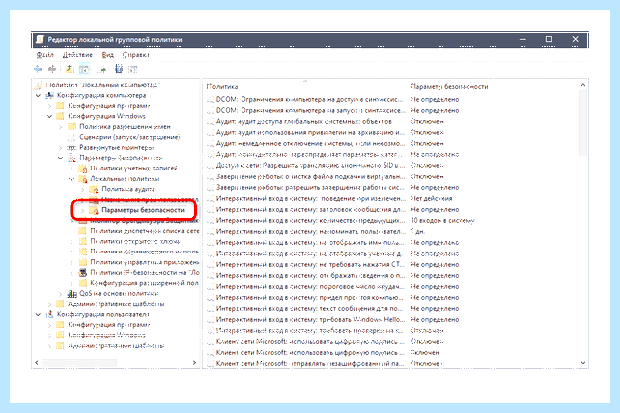Image resolution: width=620 pixels, height=413 pixels.
Task: Click the icon of Аудит: аудит доступа глобальных row
Action: pos(210,121)
